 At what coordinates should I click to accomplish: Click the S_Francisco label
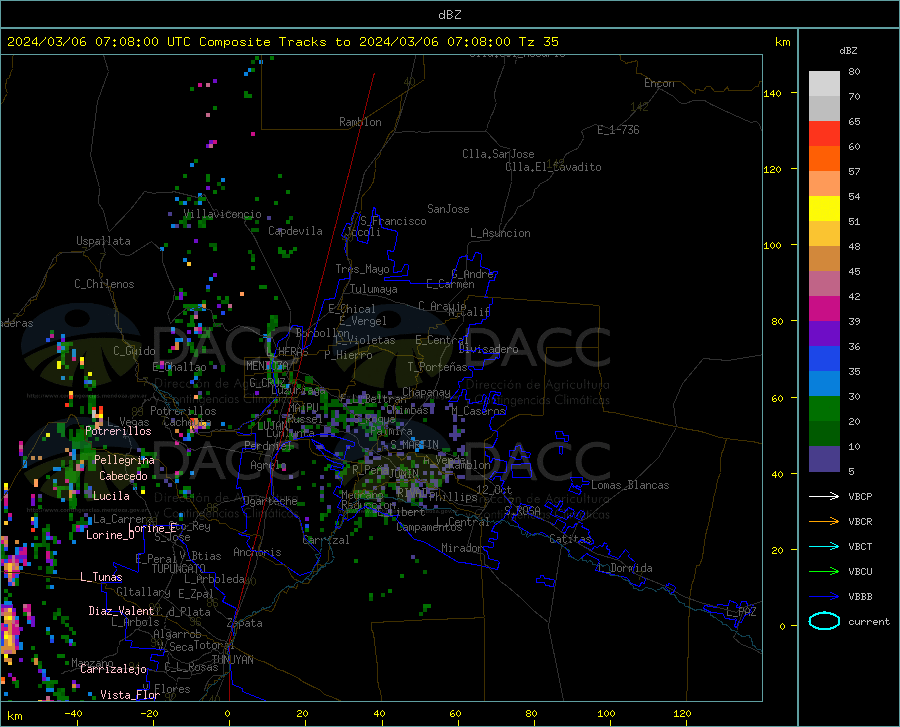[x=393, y=221]
